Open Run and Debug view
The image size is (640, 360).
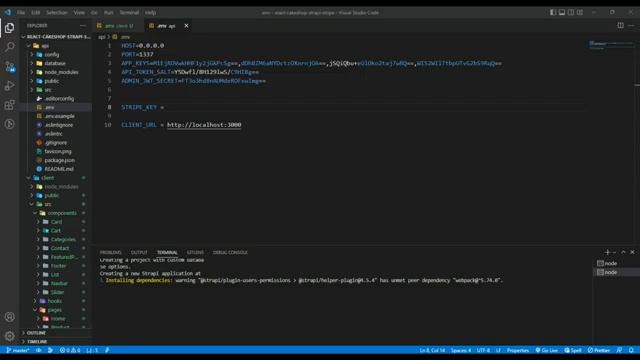click(9, 86)
